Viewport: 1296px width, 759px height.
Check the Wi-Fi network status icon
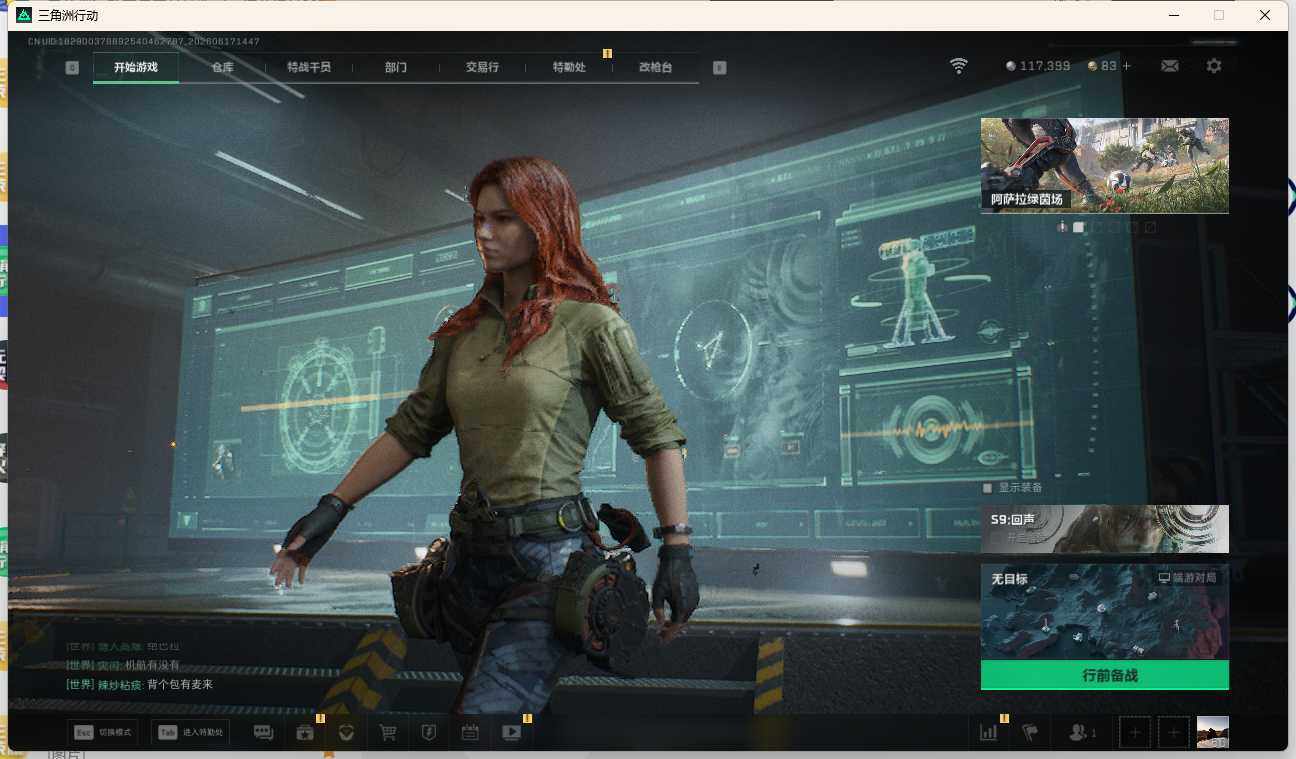[x=959, y=66]
